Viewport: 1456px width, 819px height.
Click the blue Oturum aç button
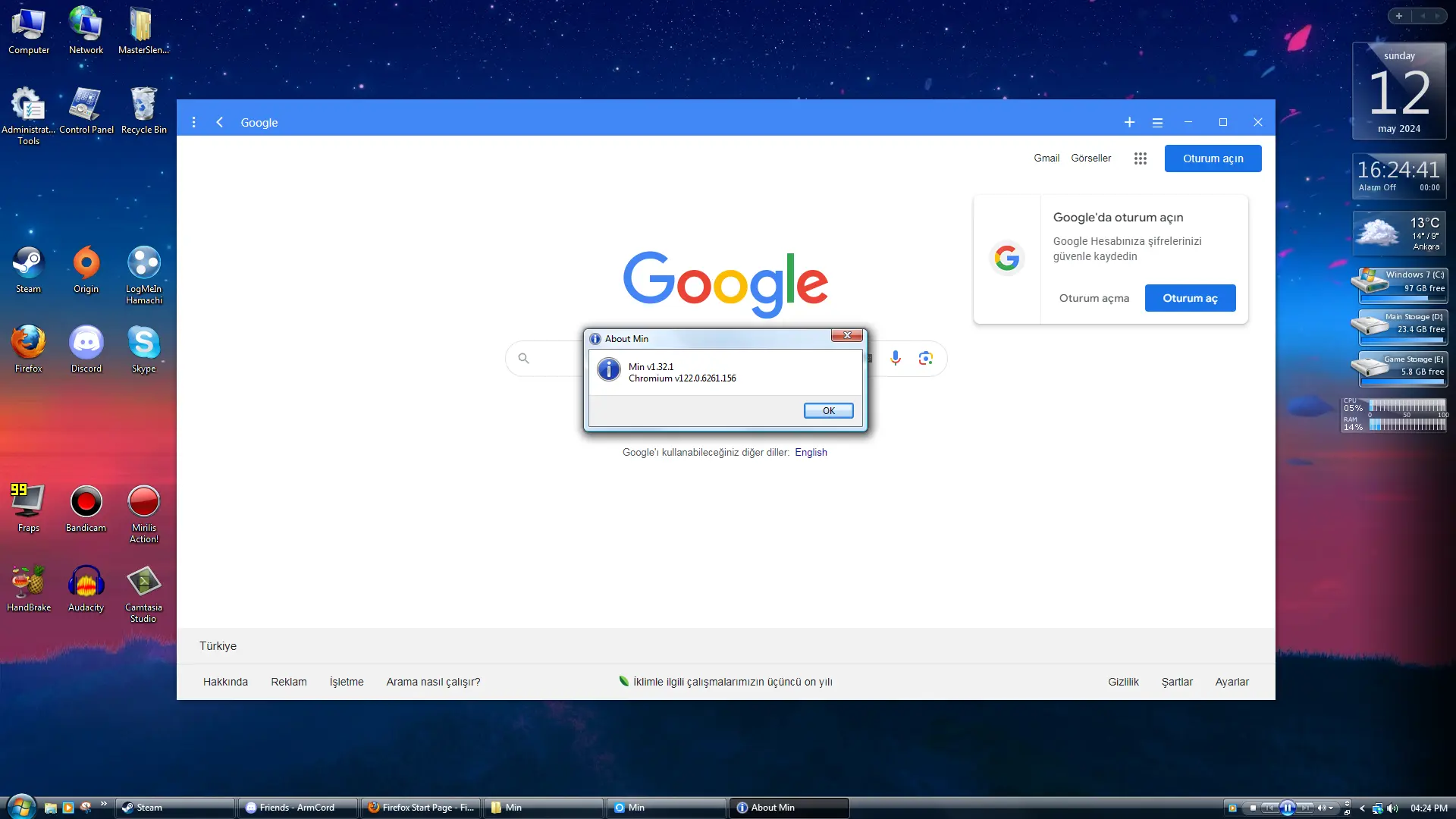point(1190,298)
